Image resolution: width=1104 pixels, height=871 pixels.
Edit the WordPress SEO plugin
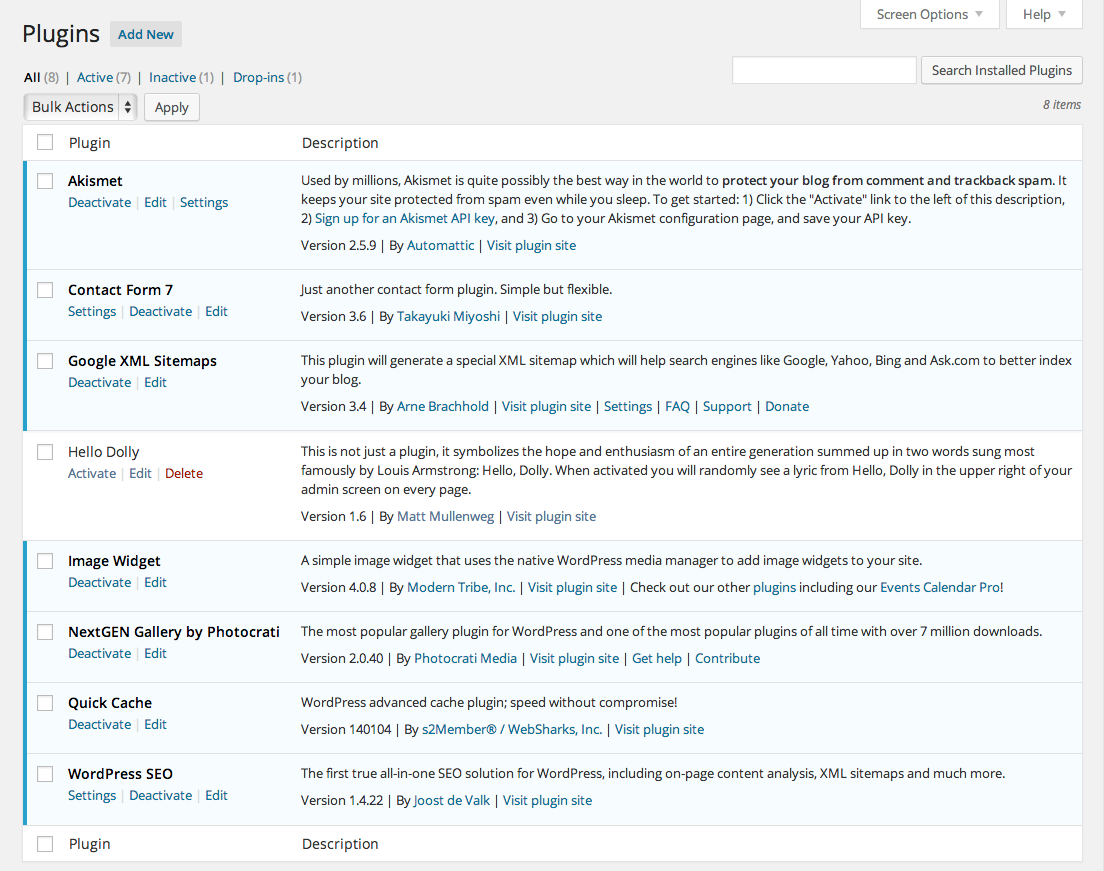pyautogui.click(x=216, y=795)
